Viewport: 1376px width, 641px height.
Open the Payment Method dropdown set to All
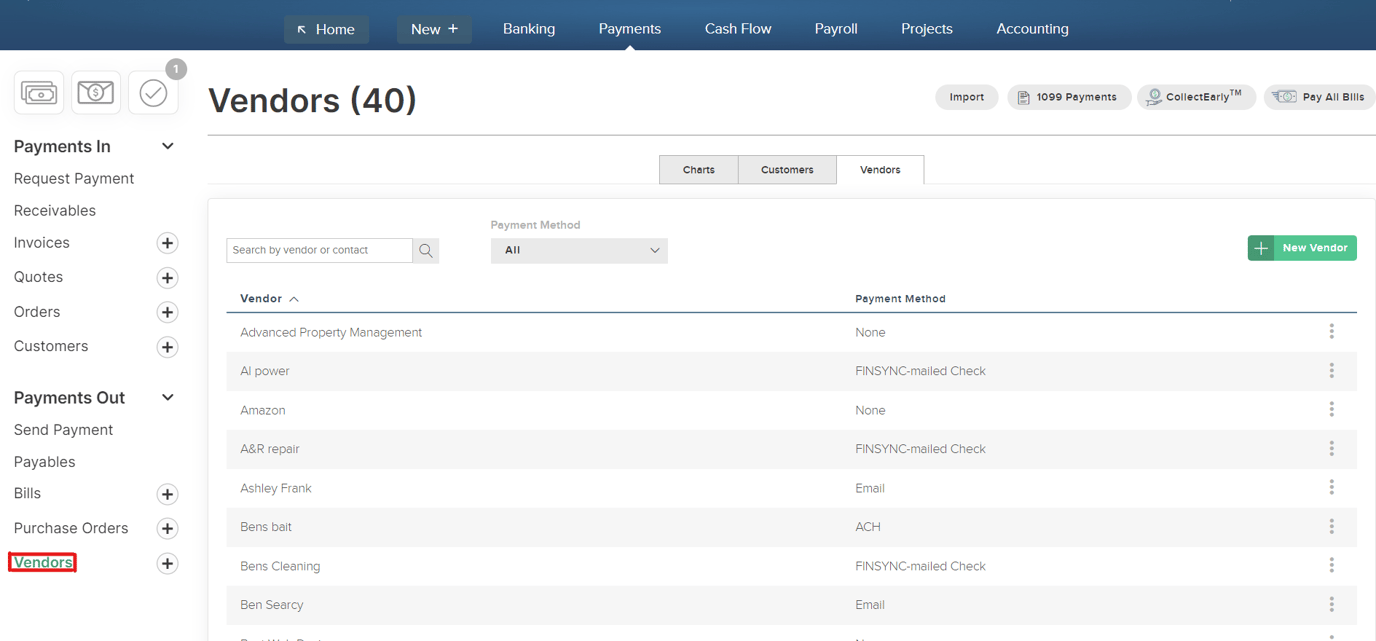tap(579, 250)
